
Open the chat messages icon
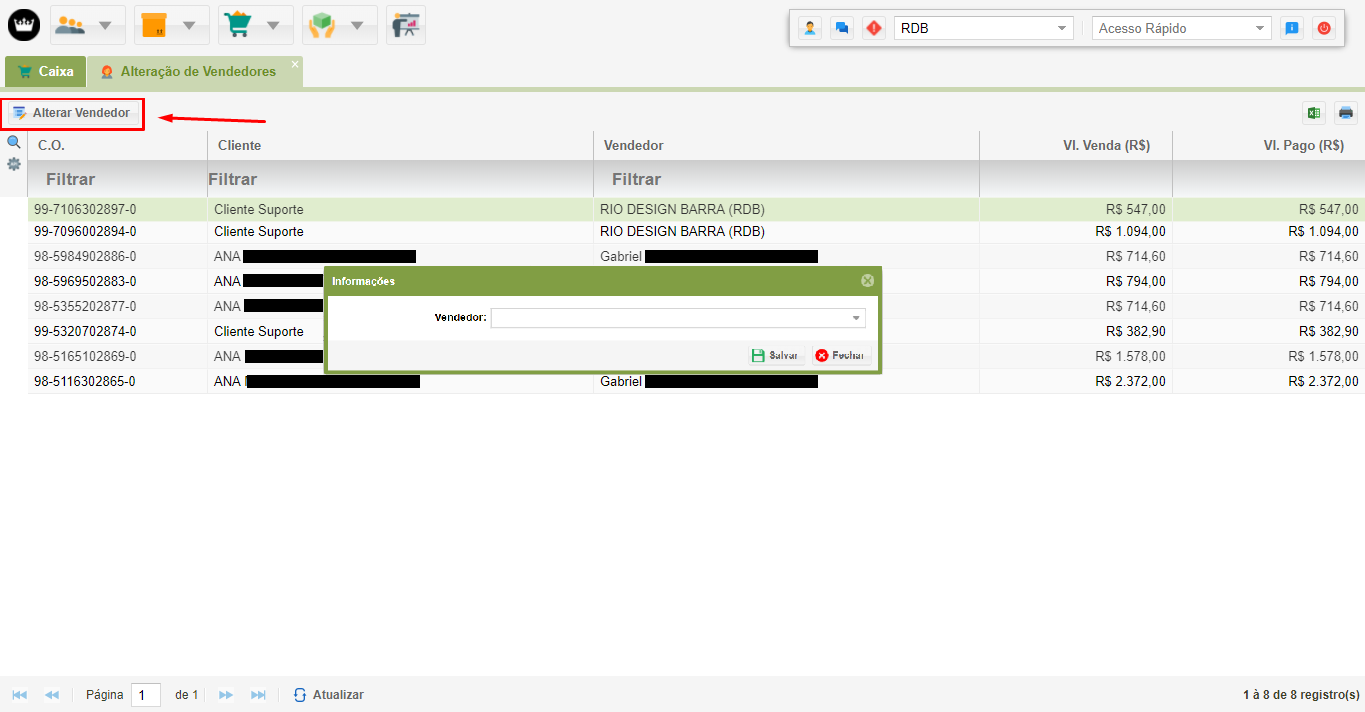(842, 29)
